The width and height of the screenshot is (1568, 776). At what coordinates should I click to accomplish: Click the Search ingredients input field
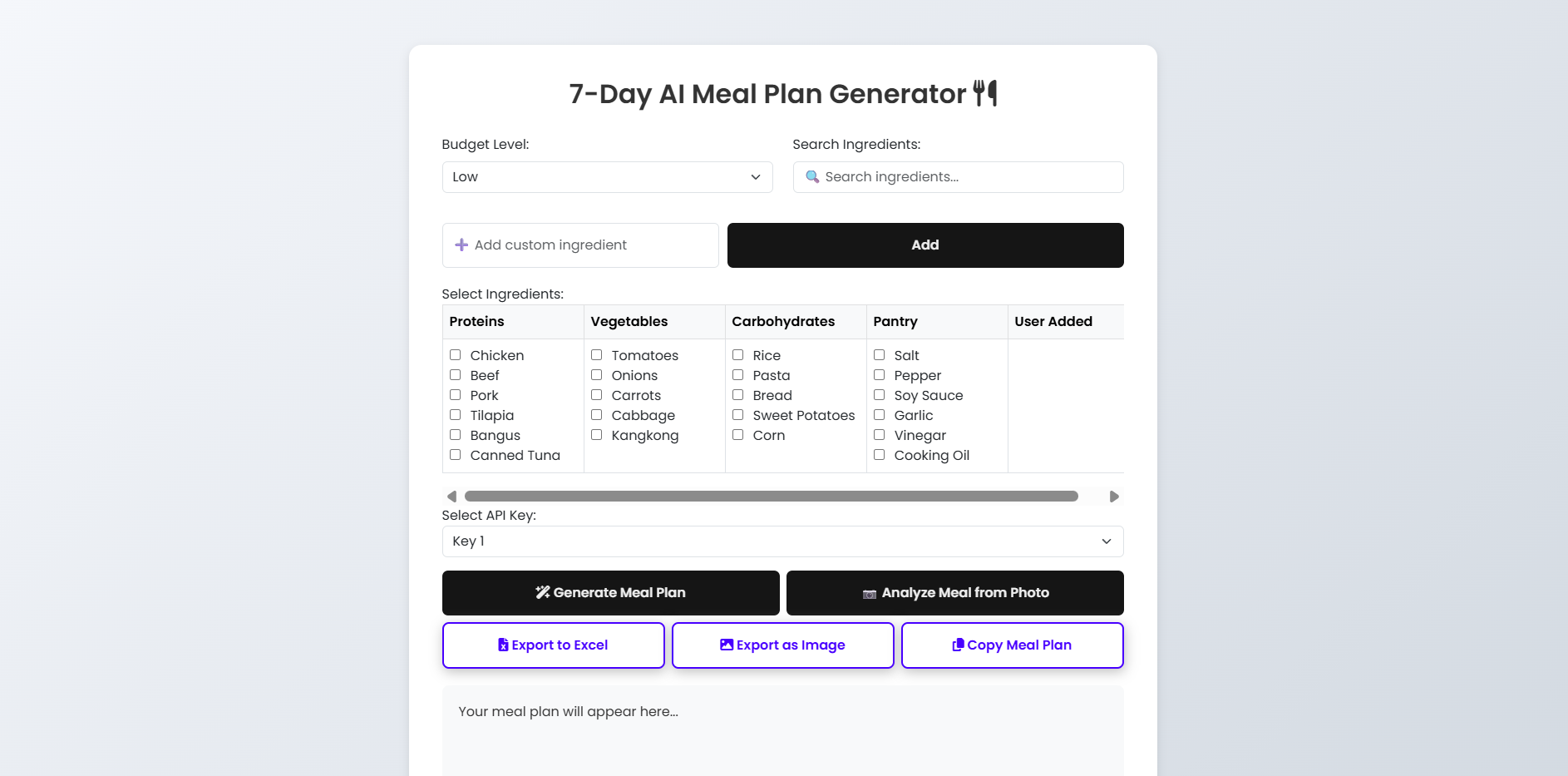[x=958, y=177]
